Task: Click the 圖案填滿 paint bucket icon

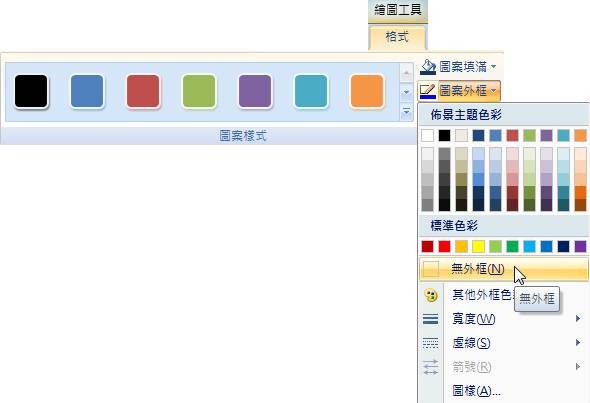Action: pos(428,67)
